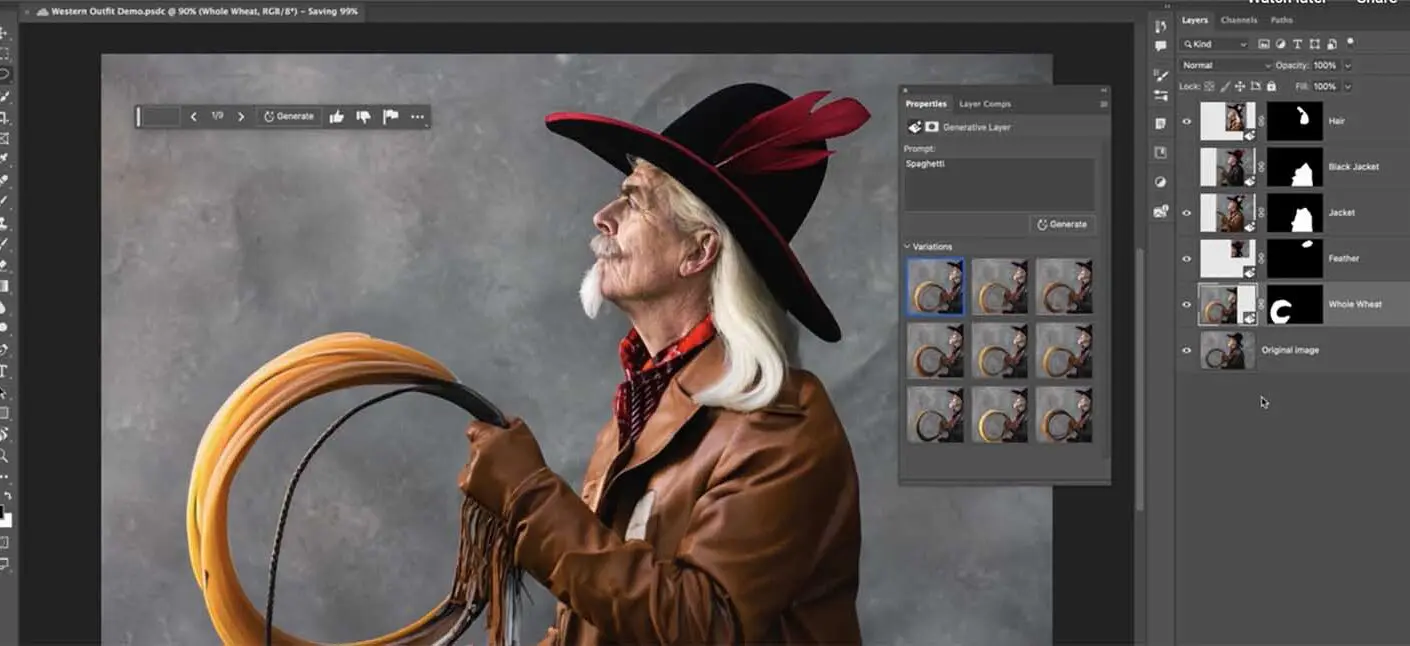
Task: Open the Layer Comps tab
Action: point(984,104)
